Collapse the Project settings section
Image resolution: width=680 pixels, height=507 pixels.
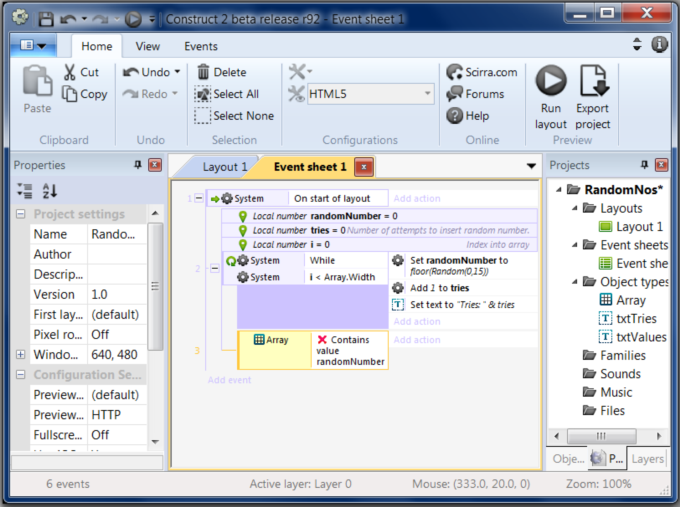pos(20,214)
